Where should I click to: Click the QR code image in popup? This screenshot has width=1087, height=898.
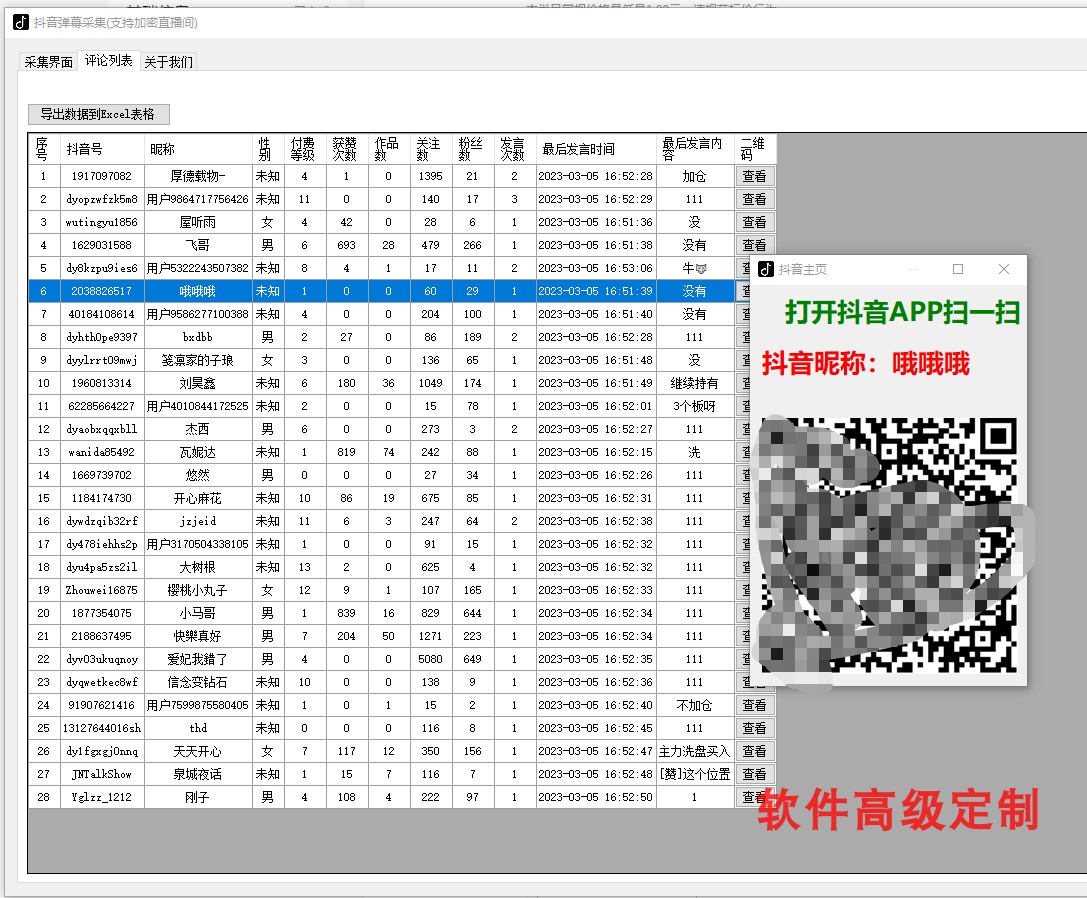889,545
